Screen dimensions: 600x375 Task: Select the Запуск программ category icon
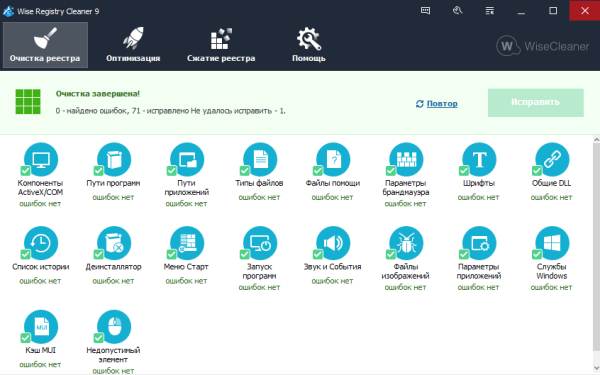point(260,243)
